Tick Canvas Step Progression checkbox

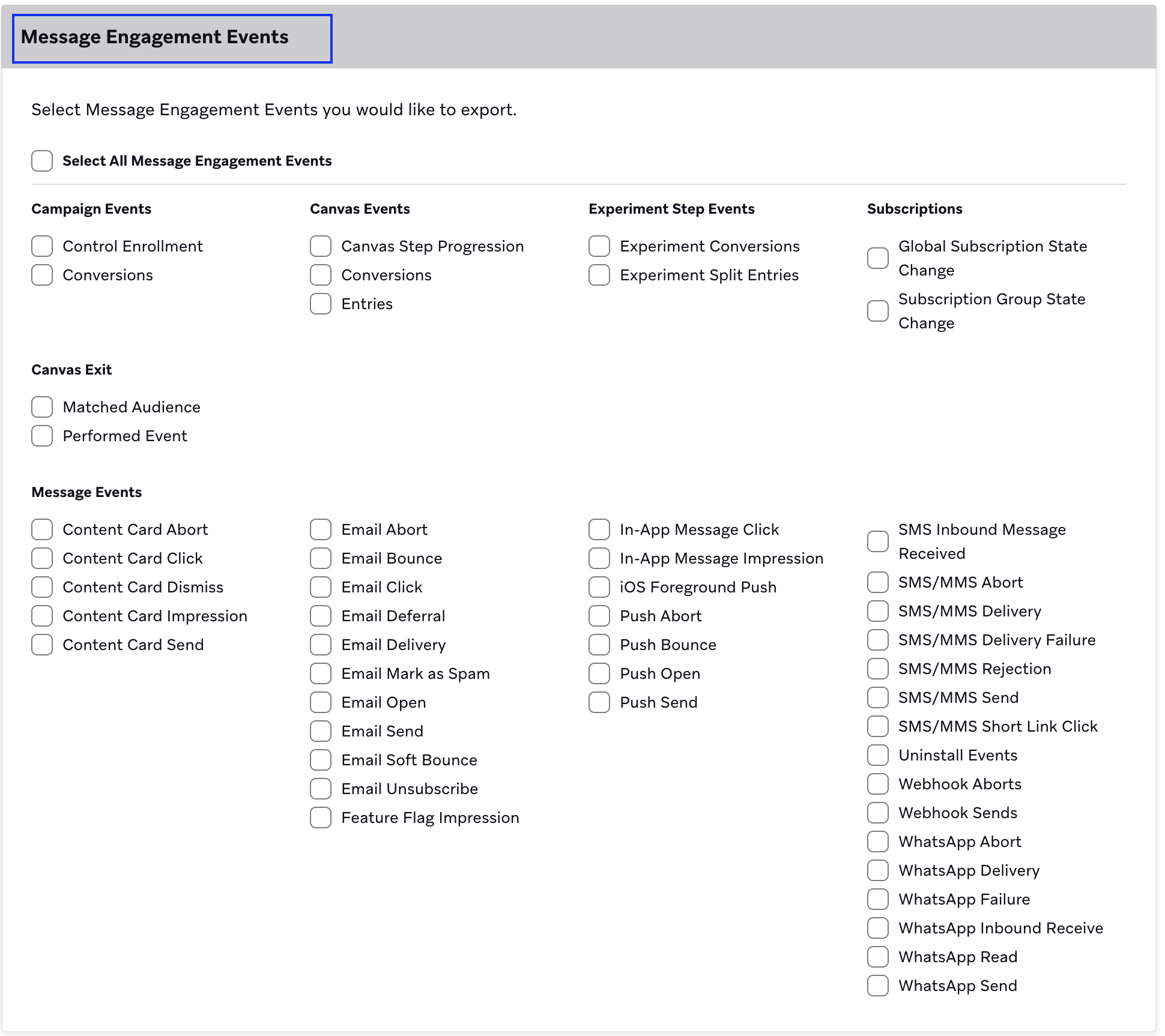tap(321, 246)
